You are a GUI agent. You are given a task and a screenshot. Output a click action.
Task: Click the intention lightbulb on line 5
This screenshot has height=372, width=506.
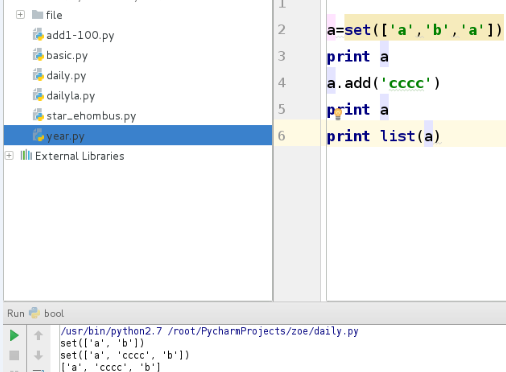pos(338,114)
